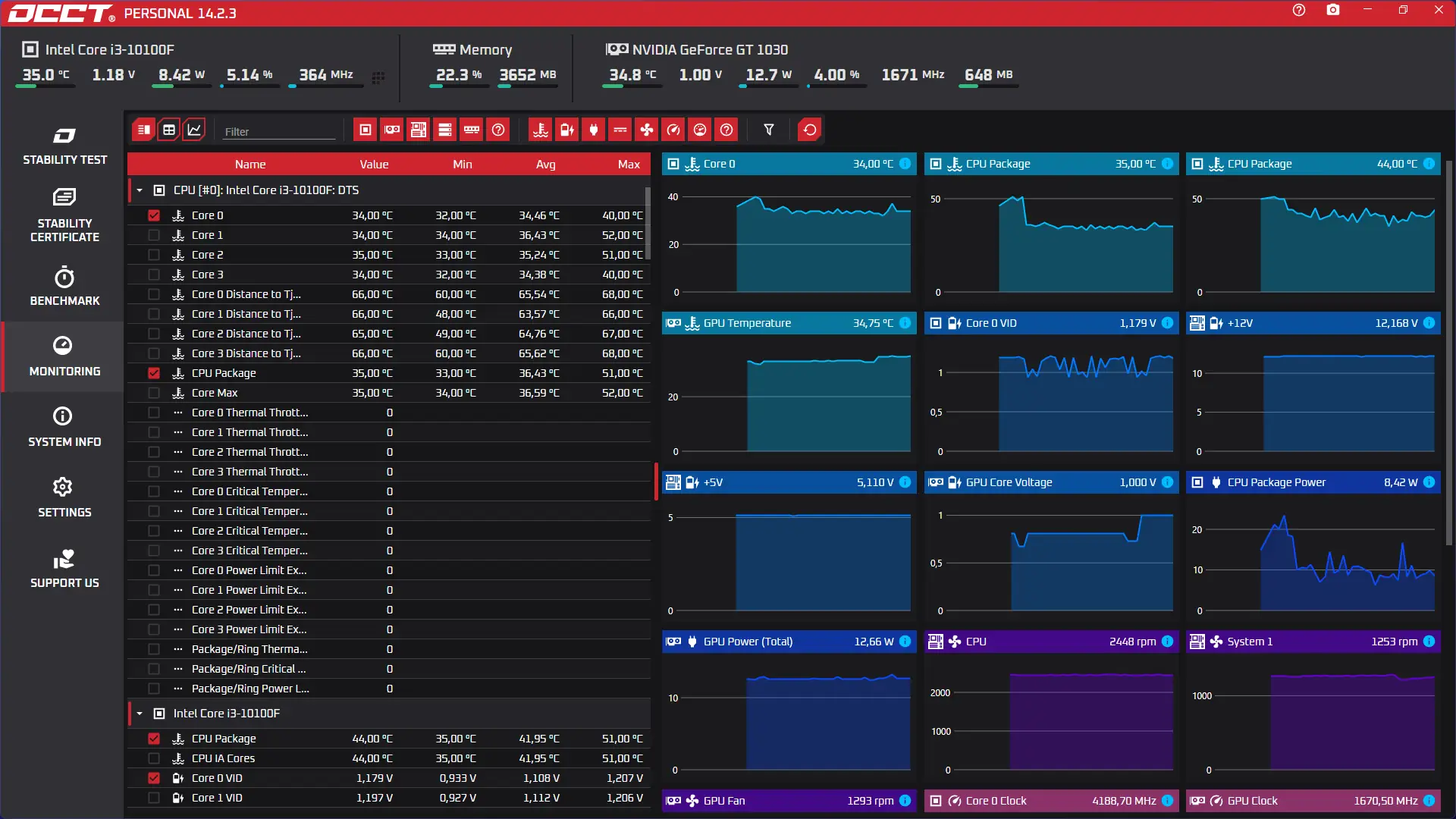Viewport: 1456px width, 819px height.
Task: Switch to graph-only view icon
Action: pos(194,130)
